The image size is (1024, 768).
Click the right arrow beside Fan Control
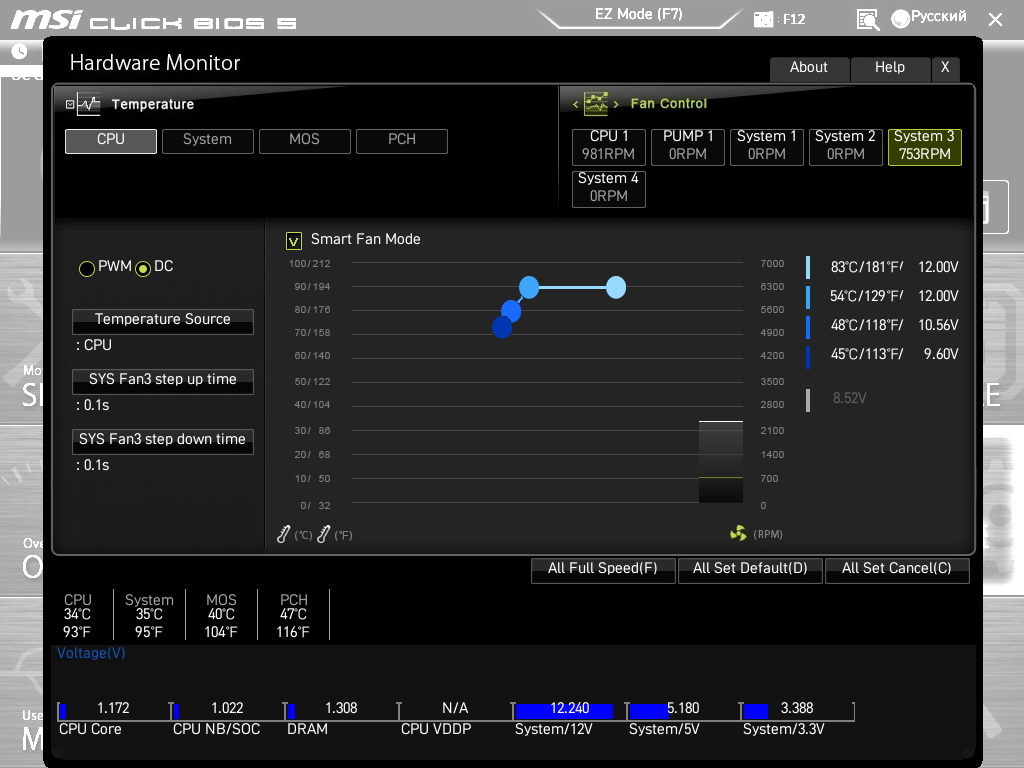coord(616,104)
